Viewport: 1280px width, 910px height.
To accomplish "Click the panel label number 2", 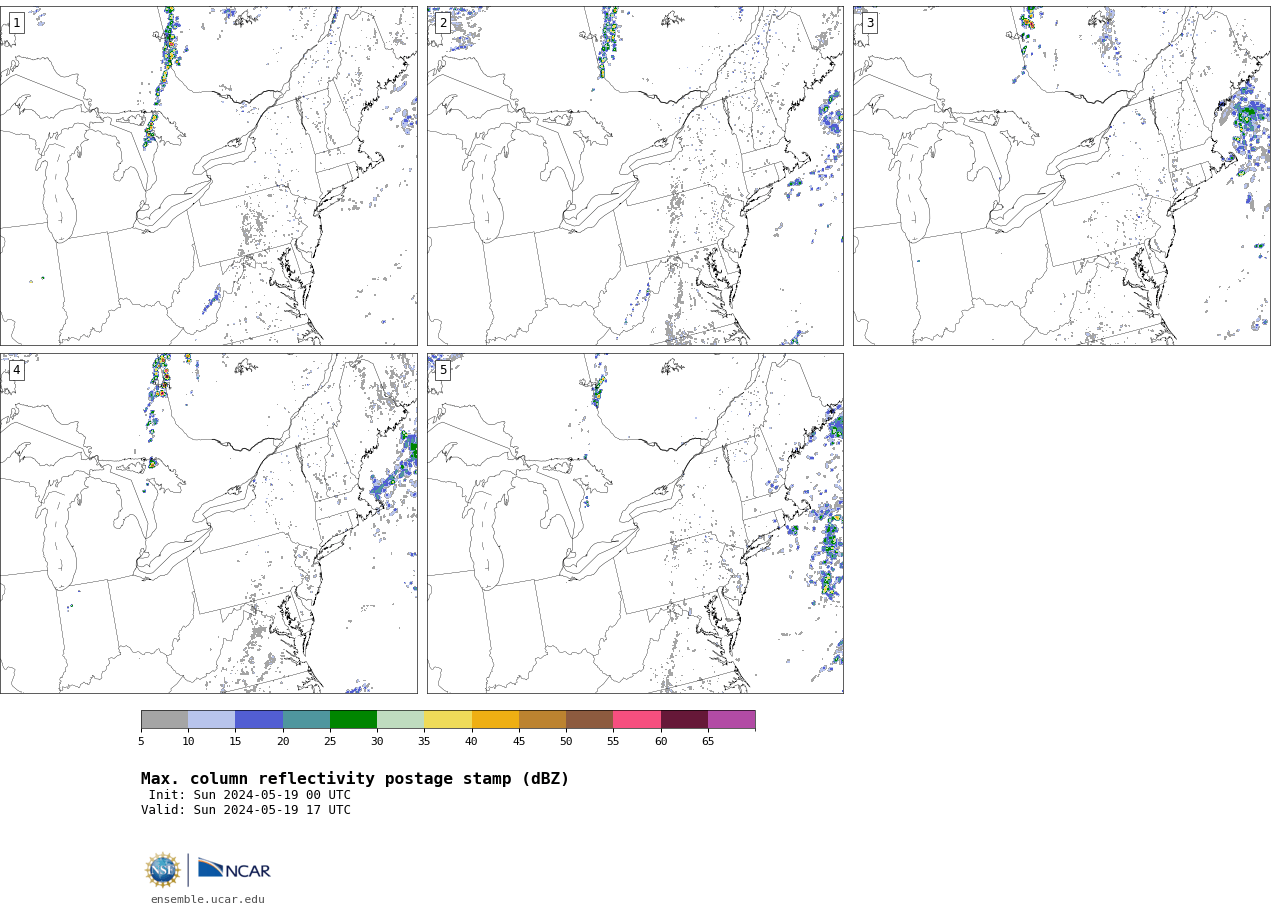I will (x=443, y=23).
